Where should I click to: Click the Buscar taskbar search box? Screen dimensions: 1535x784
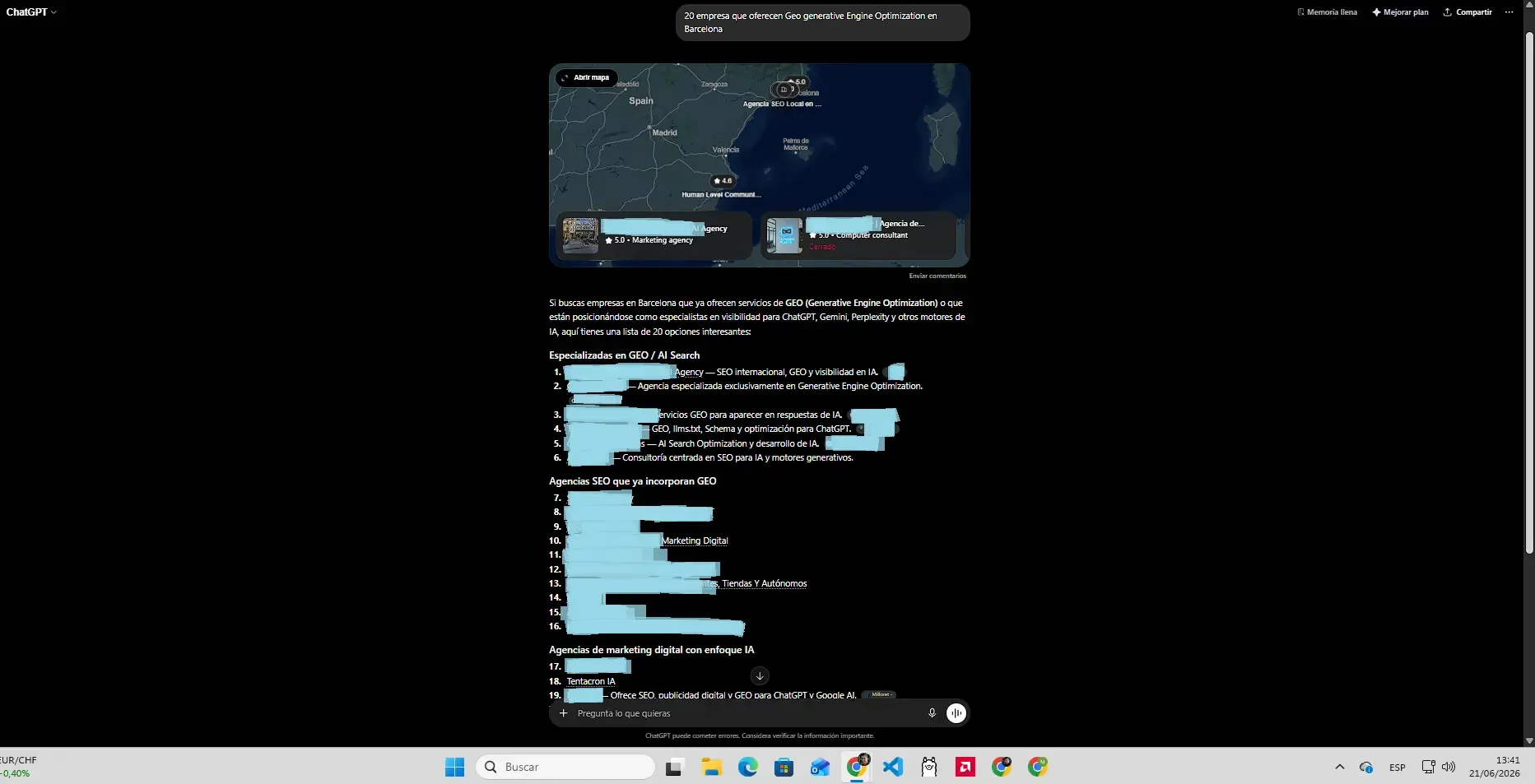coord(565,767)
